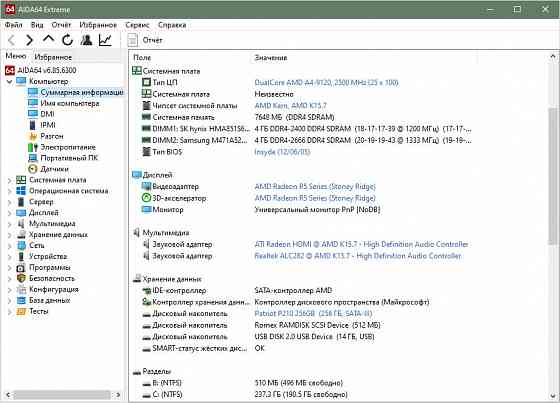Open the user profile toolbar icon
The height and width of the screenshot is (403, 560).
(x=86, y=40)
